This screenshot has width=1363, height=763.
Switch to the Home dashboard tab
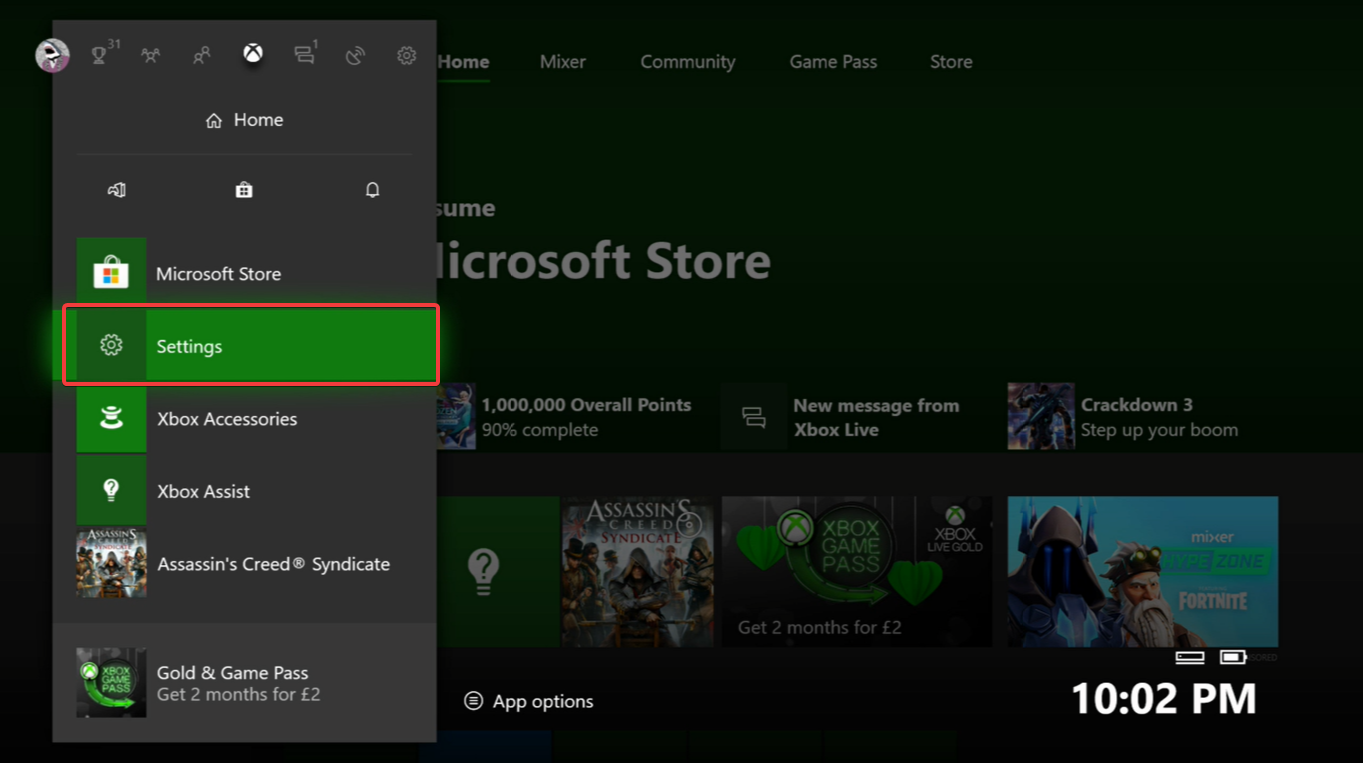[x=464, y=62]
